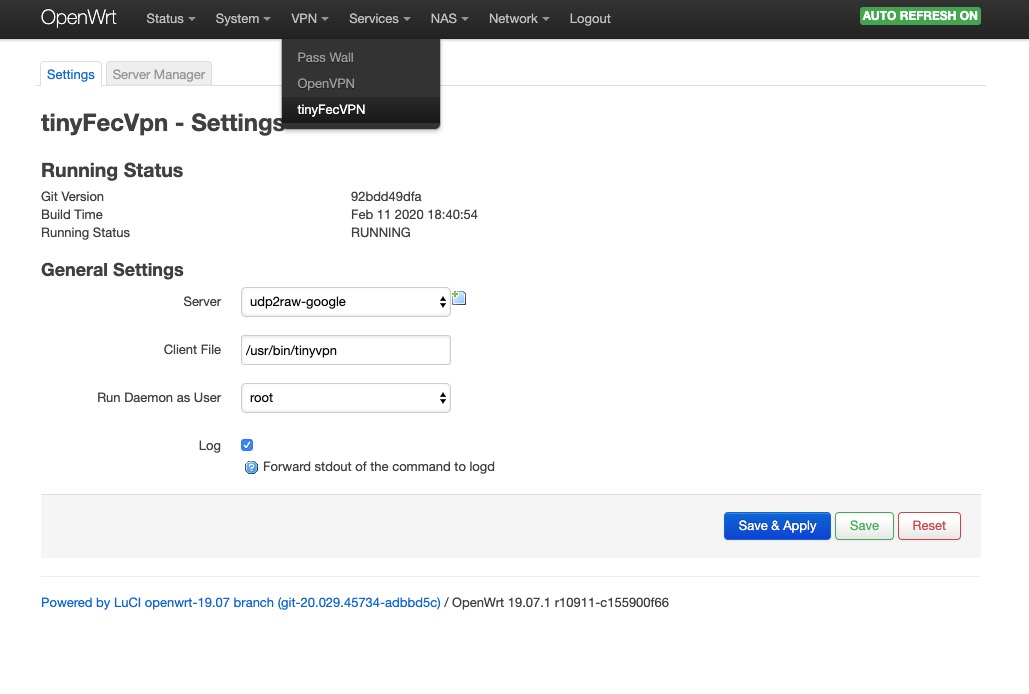Click the General Settings heading
This screenshot has width=1029, height=694.
click(112, 270)
